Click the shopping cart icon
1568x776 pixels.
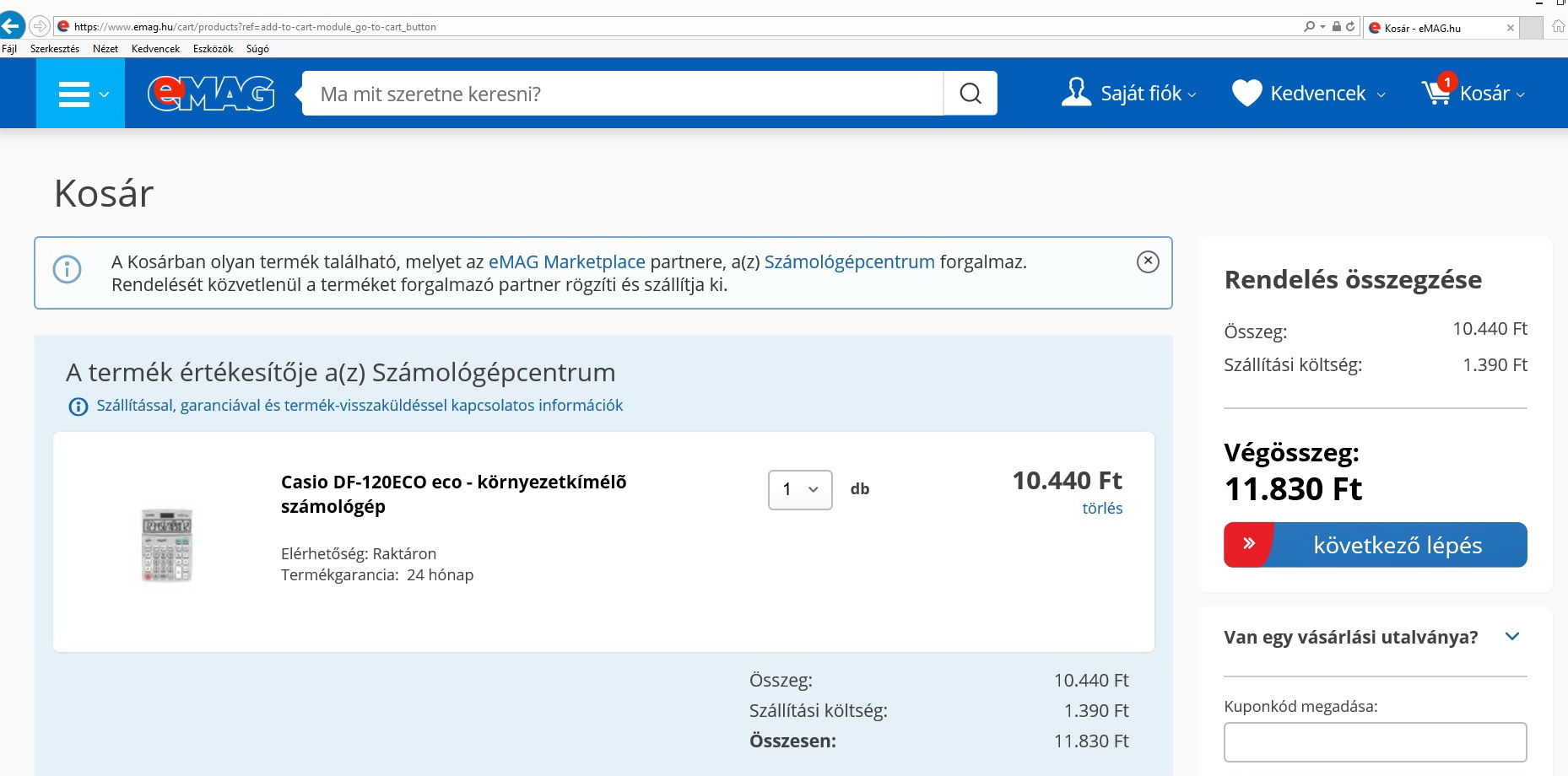click(x=1436, y=93)
